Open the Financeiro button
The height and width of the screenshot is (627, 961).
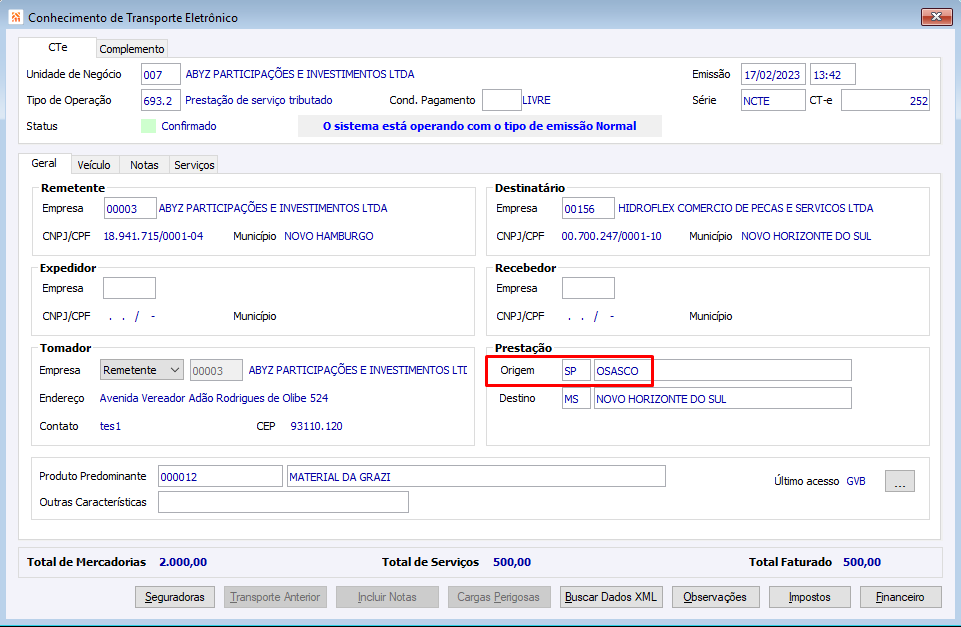pyautogui.click(x=900, y=597)
